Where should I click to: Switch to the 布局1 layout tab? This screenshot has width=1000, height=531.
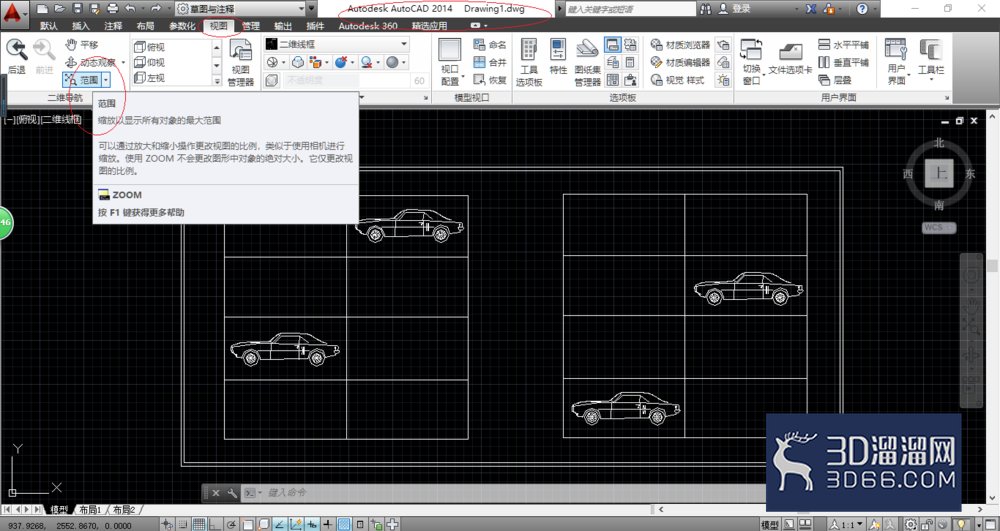click(x=90, y=510)
